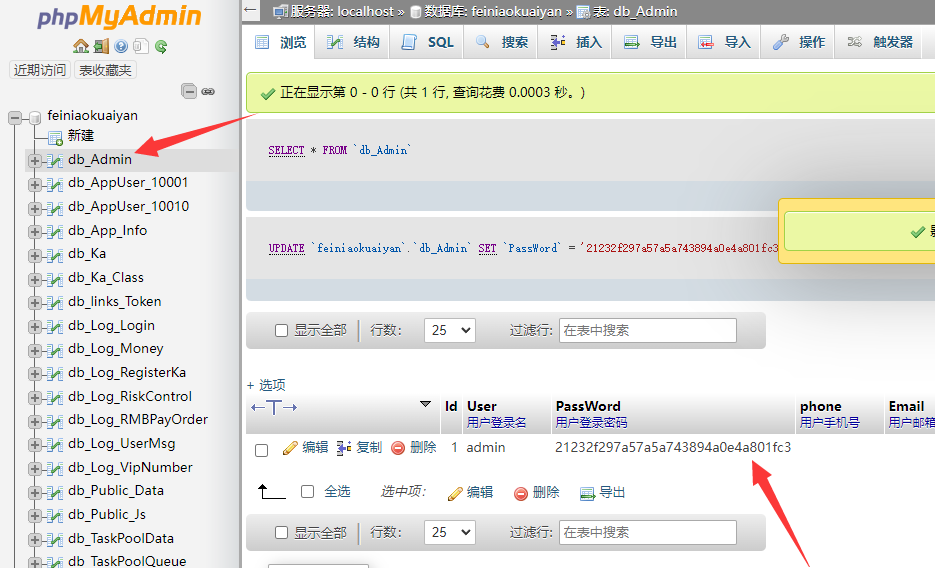Open the SQL tab
935x568 pixels.
pos(428,42)
